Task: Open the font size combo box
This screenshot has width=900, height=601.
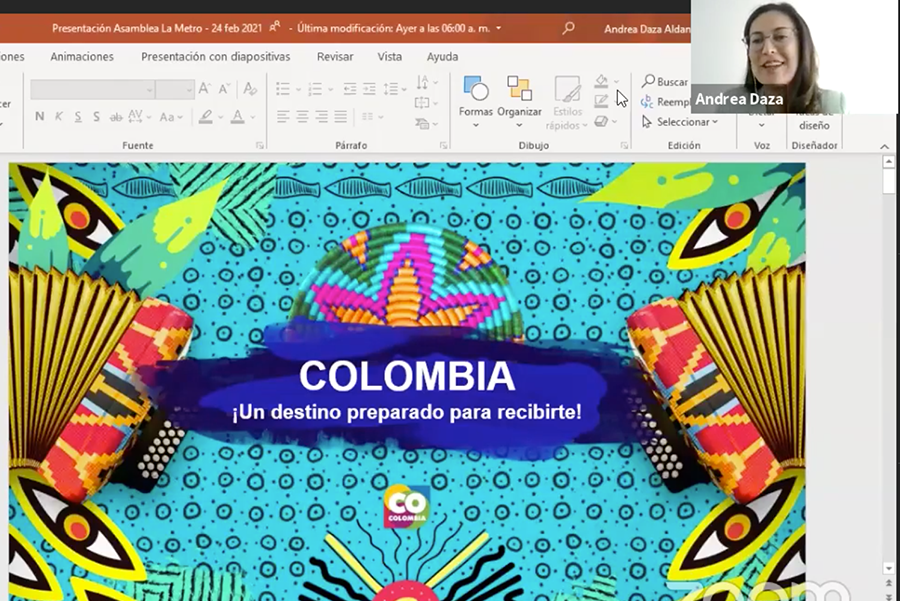Action: 175,90
